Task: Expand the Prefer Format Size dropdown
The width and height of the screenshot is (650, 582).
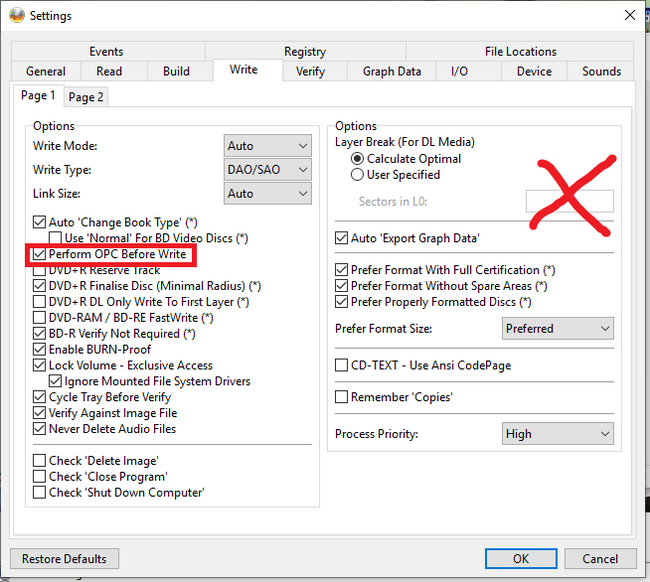Action: point(558,329)
